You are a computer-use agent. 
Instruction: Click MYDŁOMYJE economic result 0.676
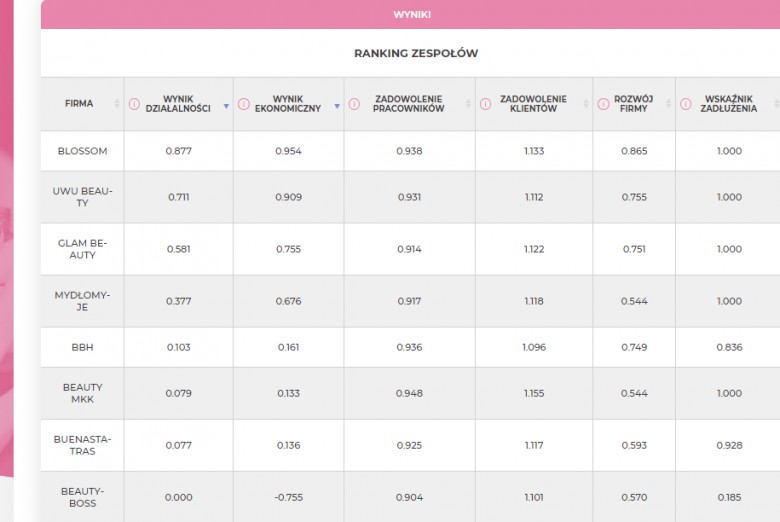pyautogui.click(x=289, y=301)
